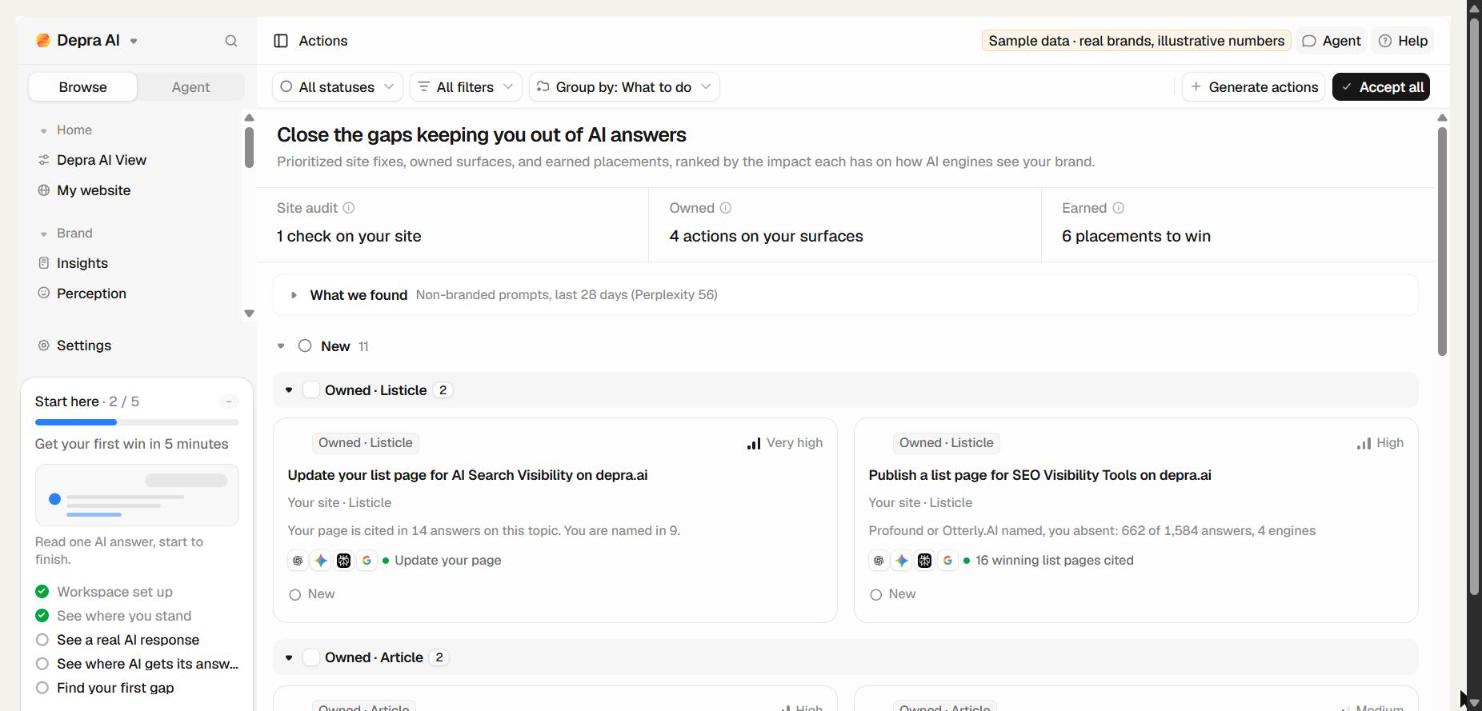This screenshot has width=1482, height=711.
Task: Click the Depra AI orange logo
Action: pos(43,41)
